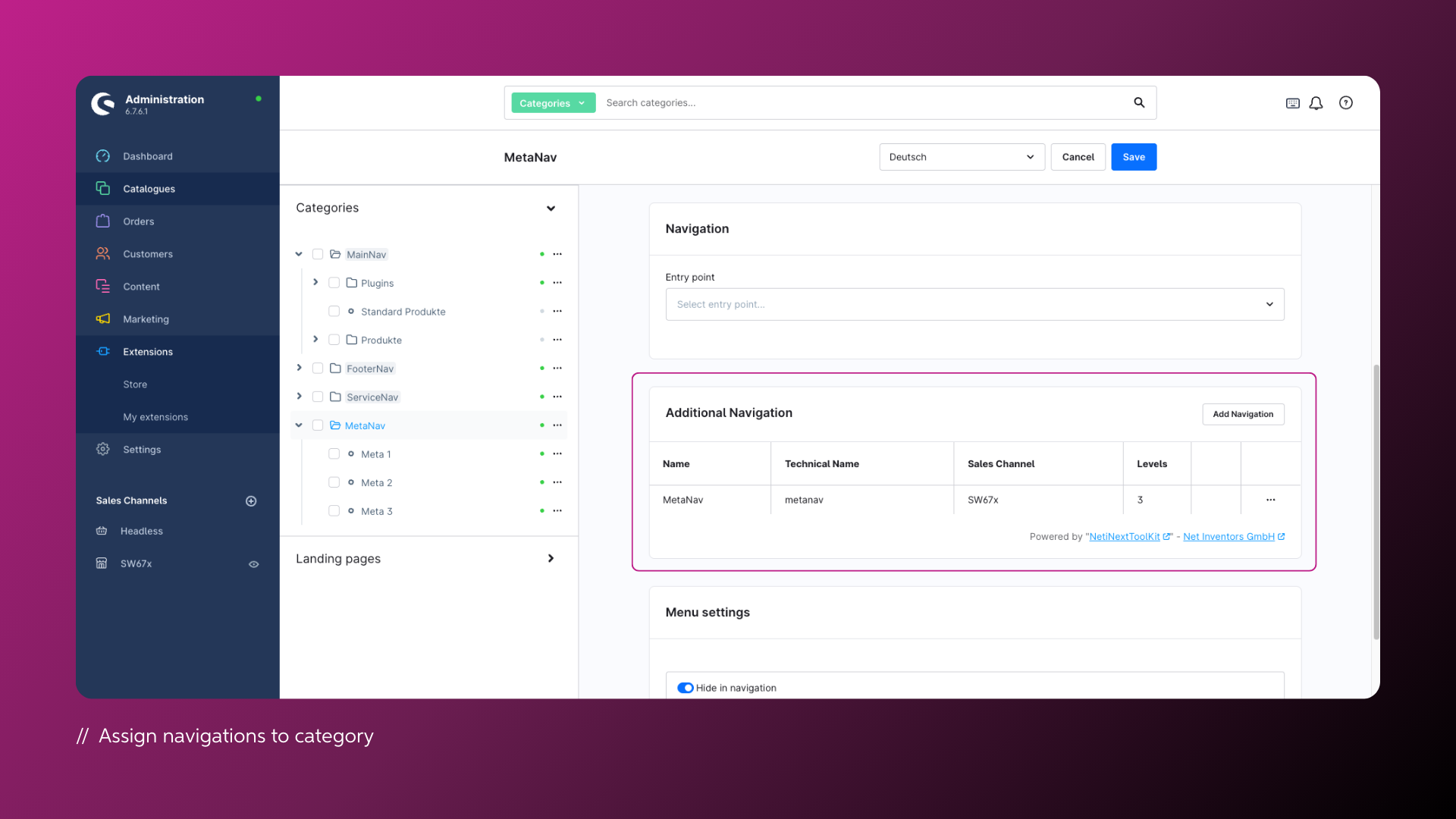1456x819 pixels.
Task: Click the Cancel button
Action: coord(1078,157)
